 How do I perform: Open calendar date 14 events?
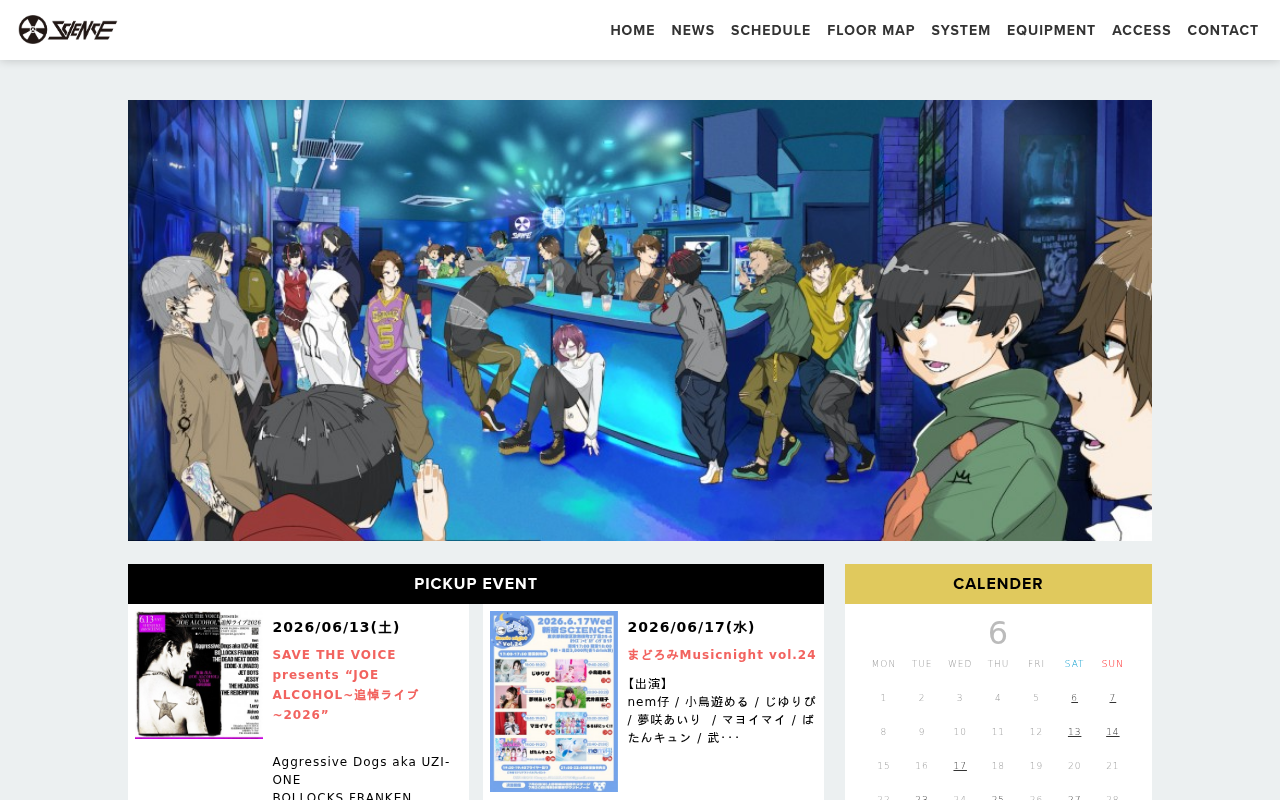coord(1112,732)
